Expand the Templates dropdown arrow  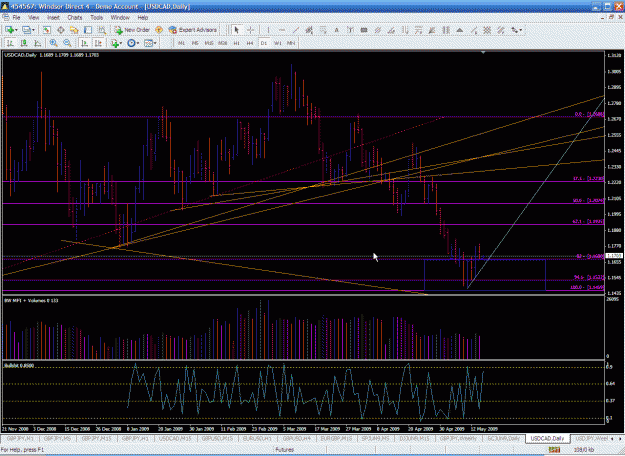coord(155,43)
